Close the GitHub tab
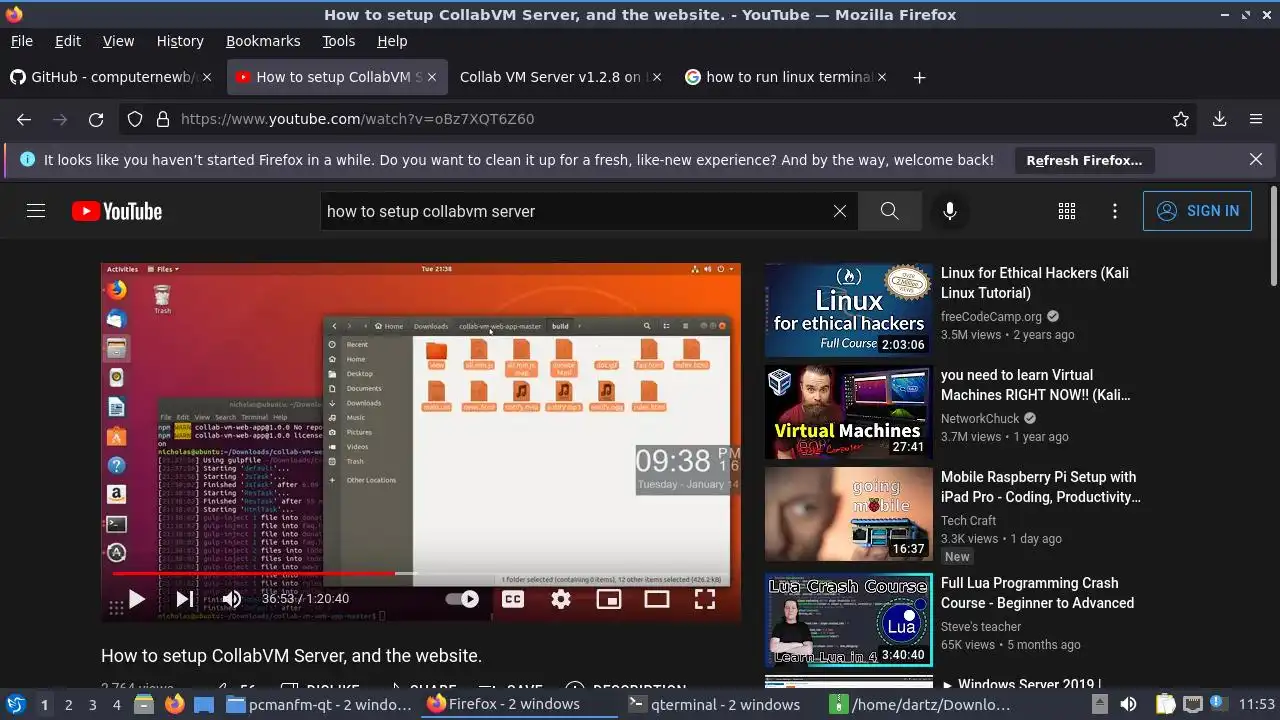1280x720 pixels. [x=207, y=77]
